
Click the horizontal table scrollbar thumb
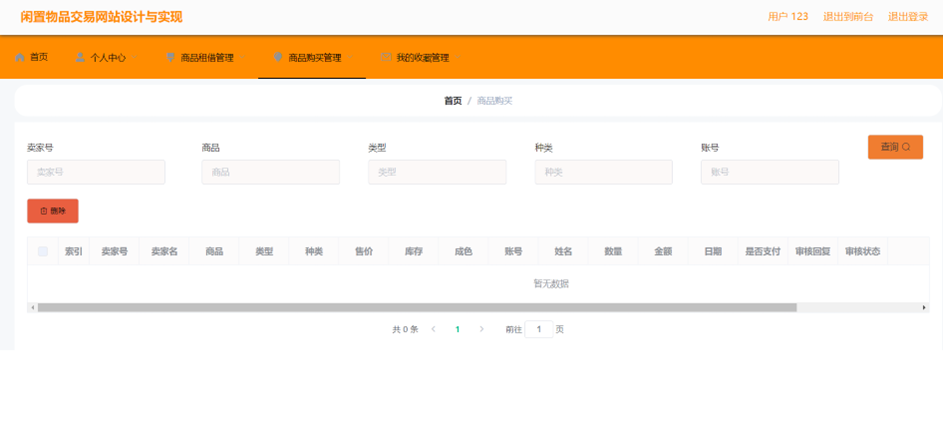[x=417, y=307]
